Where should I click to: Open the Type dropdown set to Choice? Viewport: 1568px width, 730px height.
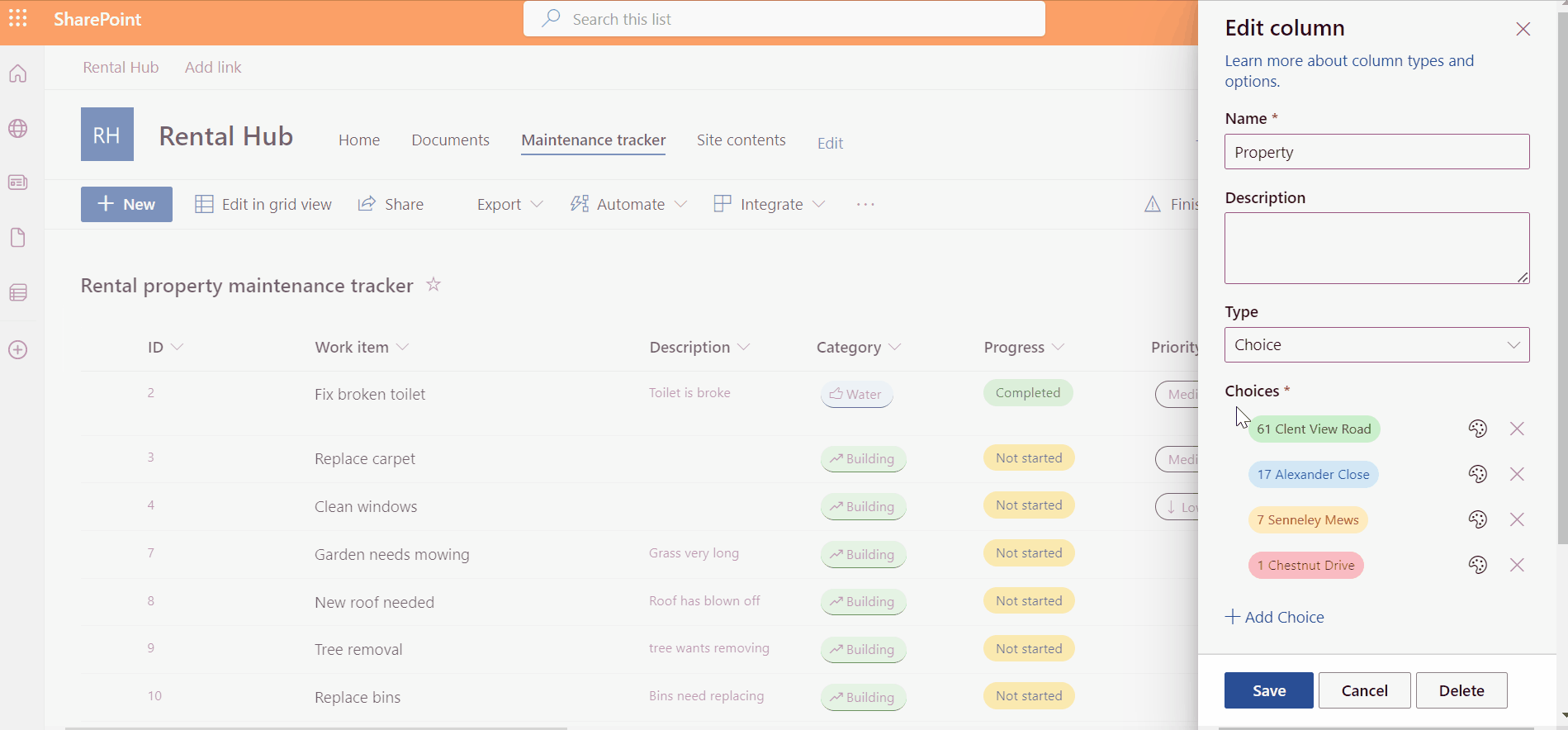[1377, 344]
